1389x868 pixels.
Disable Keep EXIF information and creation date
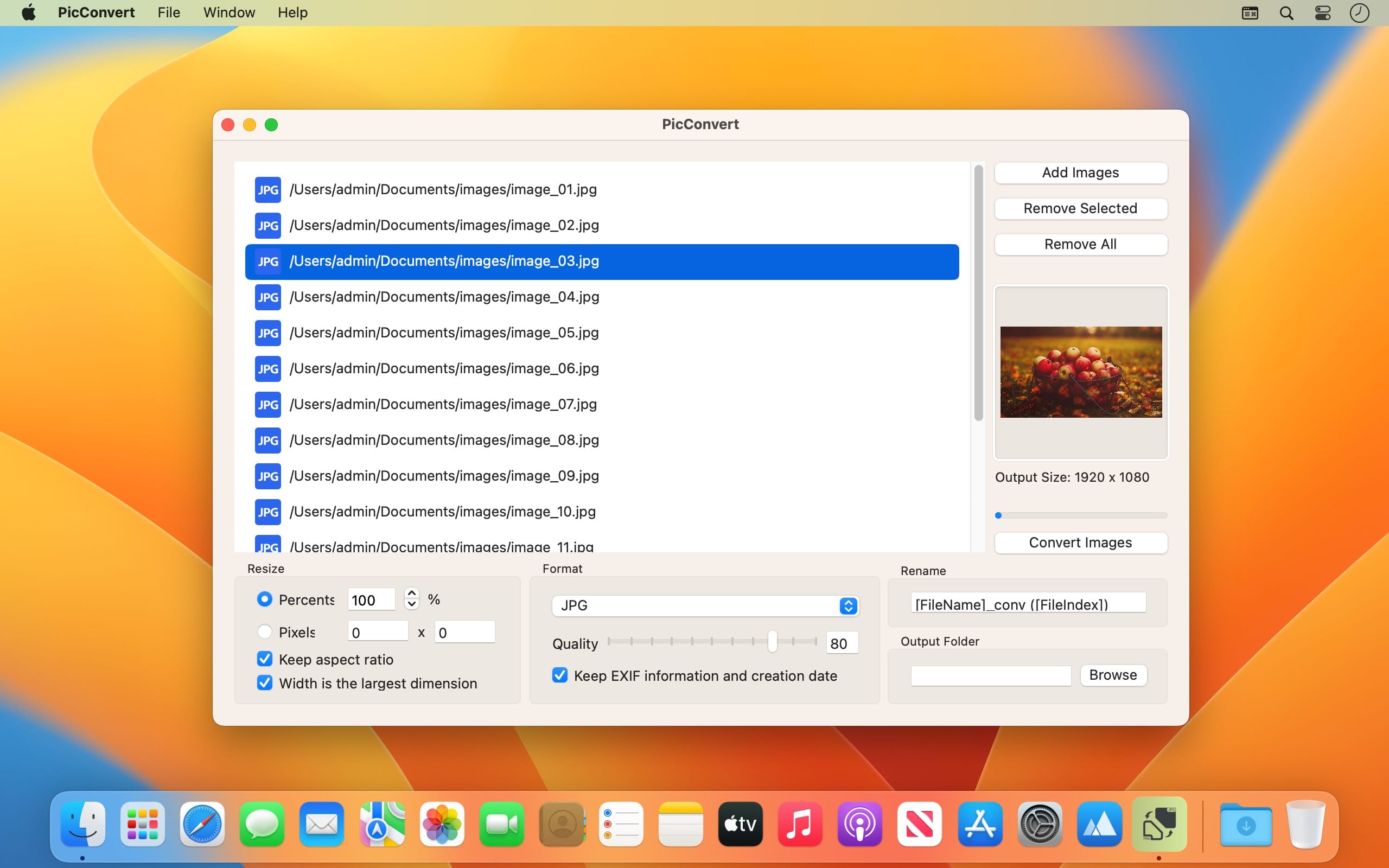click(x=559, y=675)
